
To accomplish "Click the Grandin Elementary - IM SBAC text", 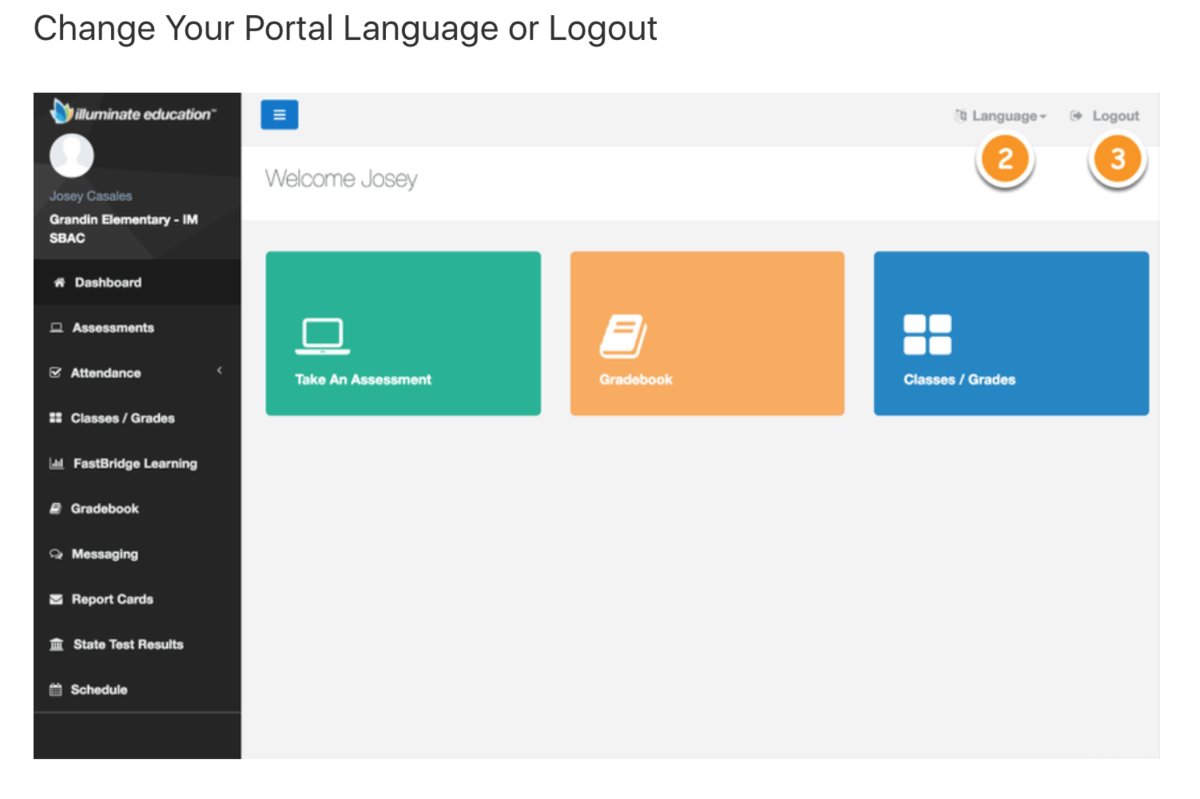I will (x=123, y=229).
